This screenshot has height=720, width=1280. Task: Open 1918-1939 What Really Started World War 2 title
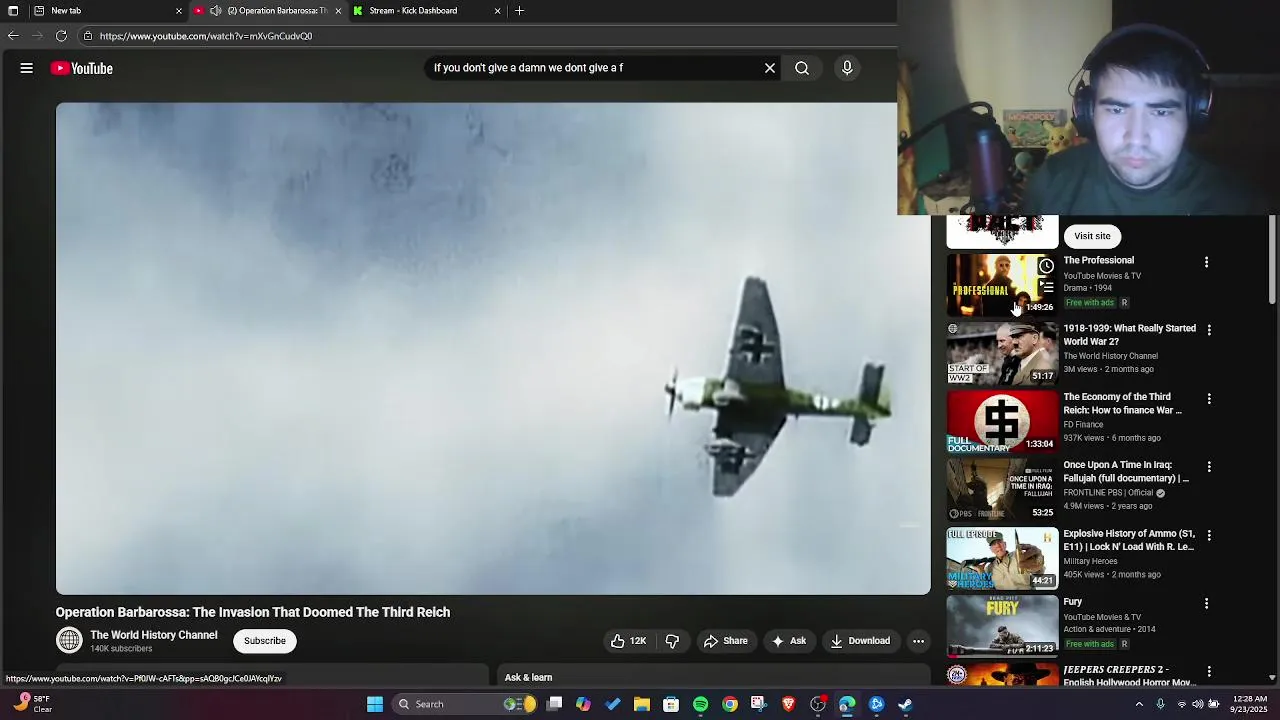(x=1129, y=335)
